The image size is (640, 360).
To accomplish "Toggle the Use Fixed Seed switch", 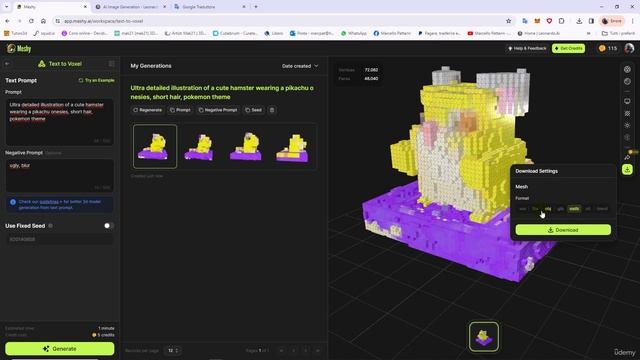I will 108,226.
